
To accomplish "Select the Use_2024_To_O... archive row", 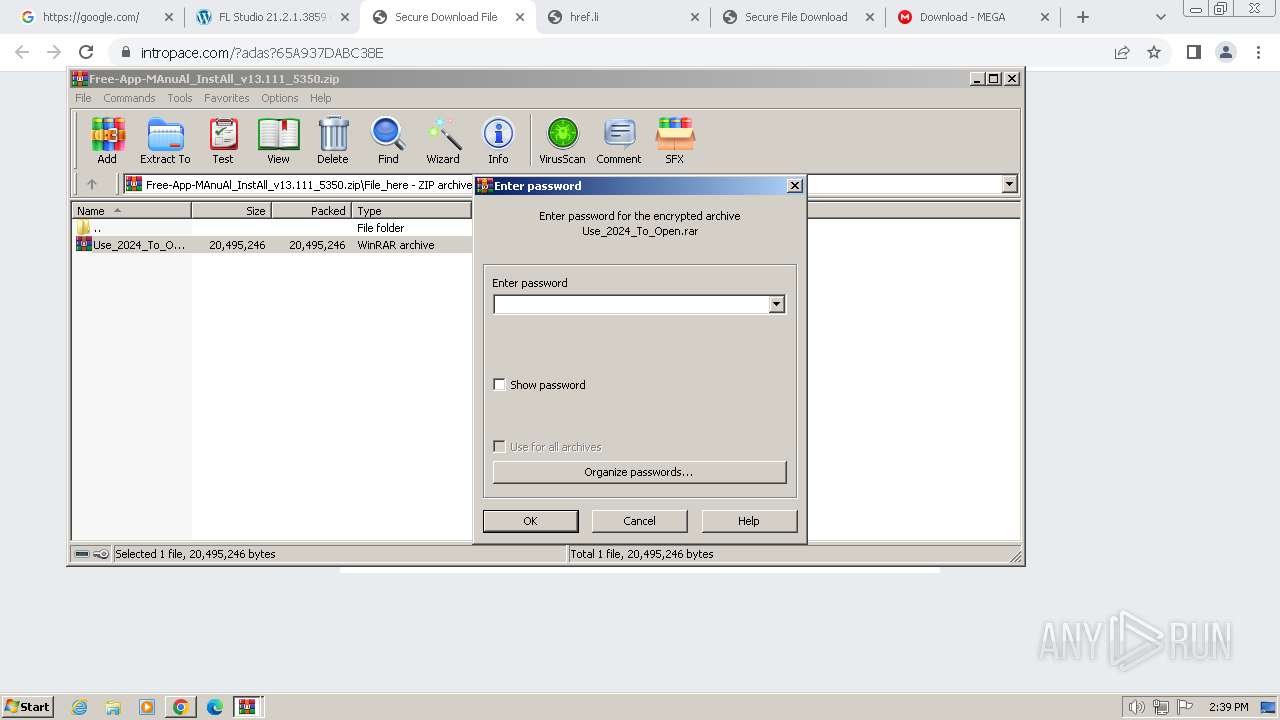I will tap(272, 245).
